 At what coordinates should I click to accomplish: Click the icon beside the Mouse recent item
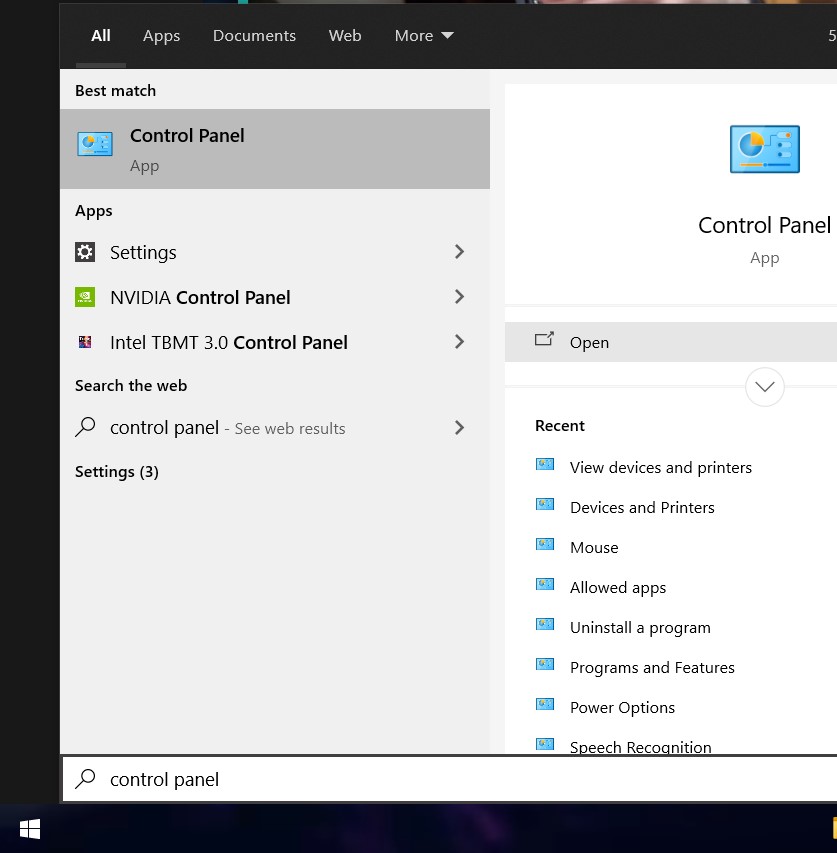[545, 544]
